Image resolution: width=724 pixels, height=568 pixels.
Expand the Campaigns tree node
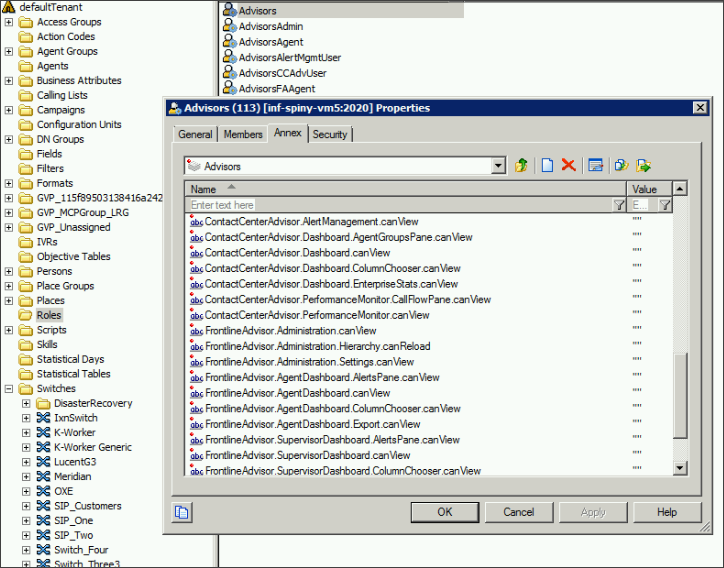pyautogui.click(x=9, y=110)
